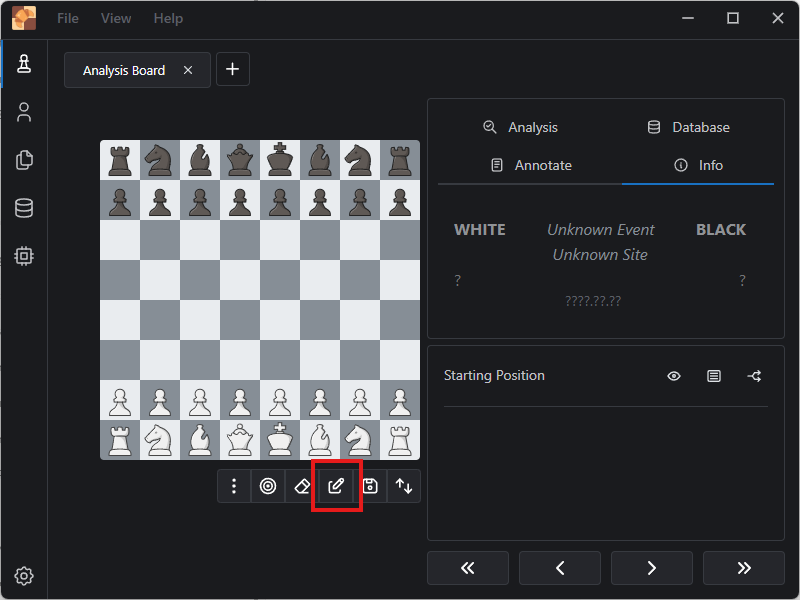This screenshot has width=800, height=600.
Task: Add a new tab with the plus button
Action: [233, 69]
